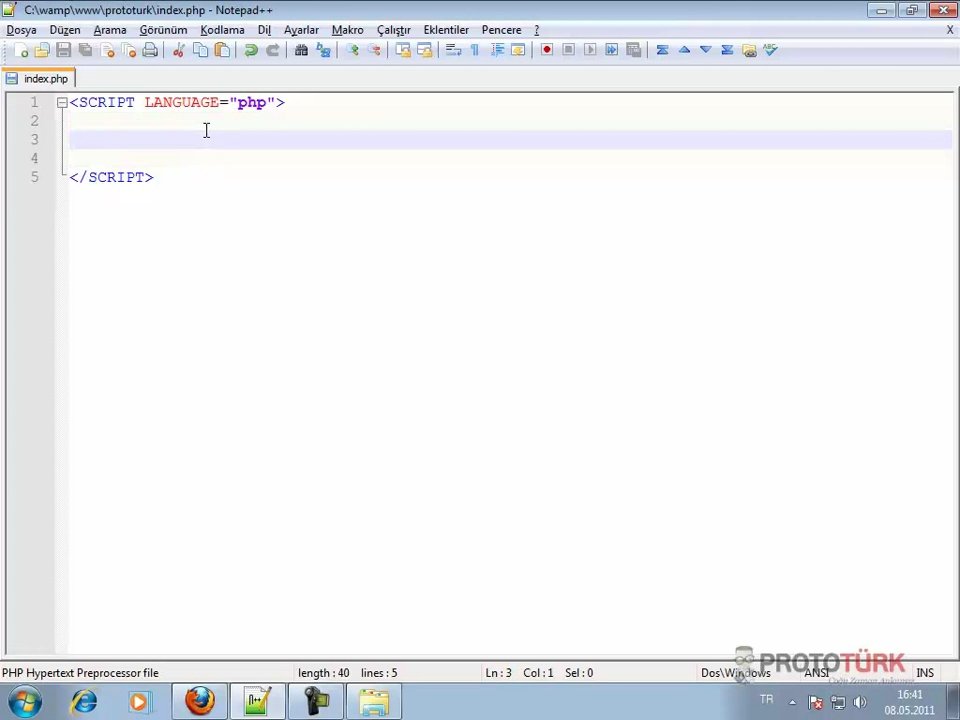Run spell-check ABC toolbar icon

[x=770, y=50]
